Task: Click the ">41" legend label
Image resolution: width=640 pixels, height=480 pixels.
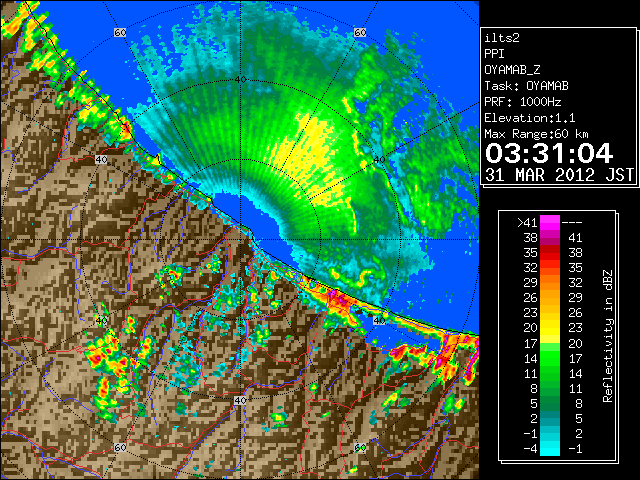Action: coord(527,223)
